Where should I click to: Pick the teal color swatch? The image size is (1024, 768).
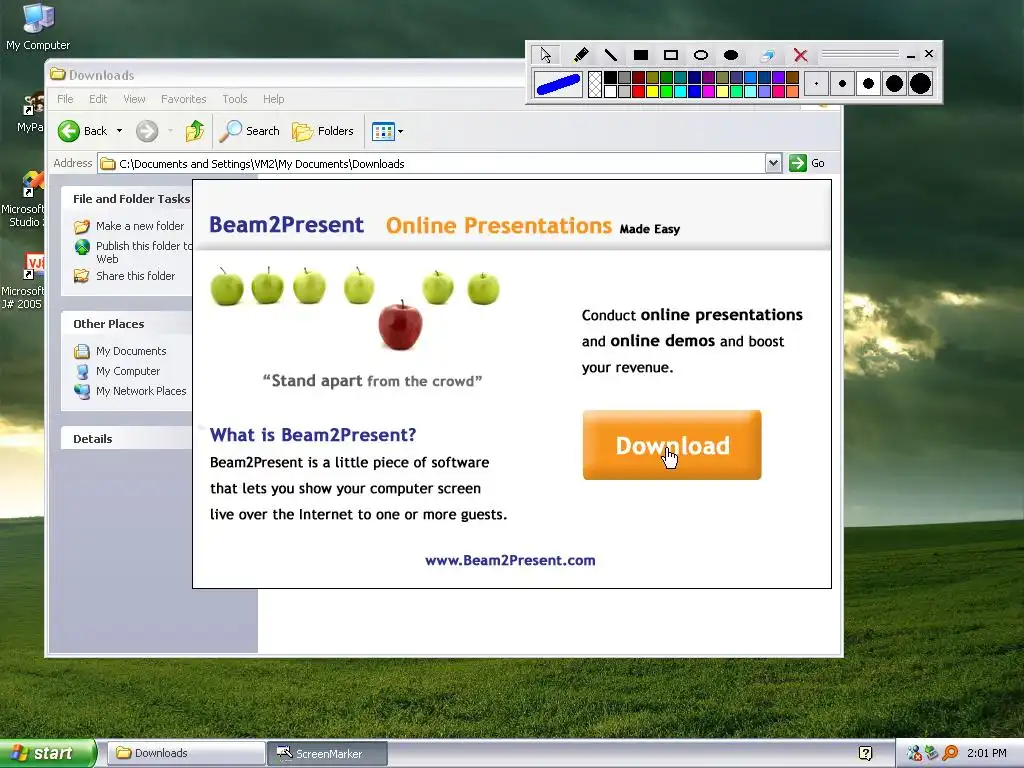coord(680,77)
